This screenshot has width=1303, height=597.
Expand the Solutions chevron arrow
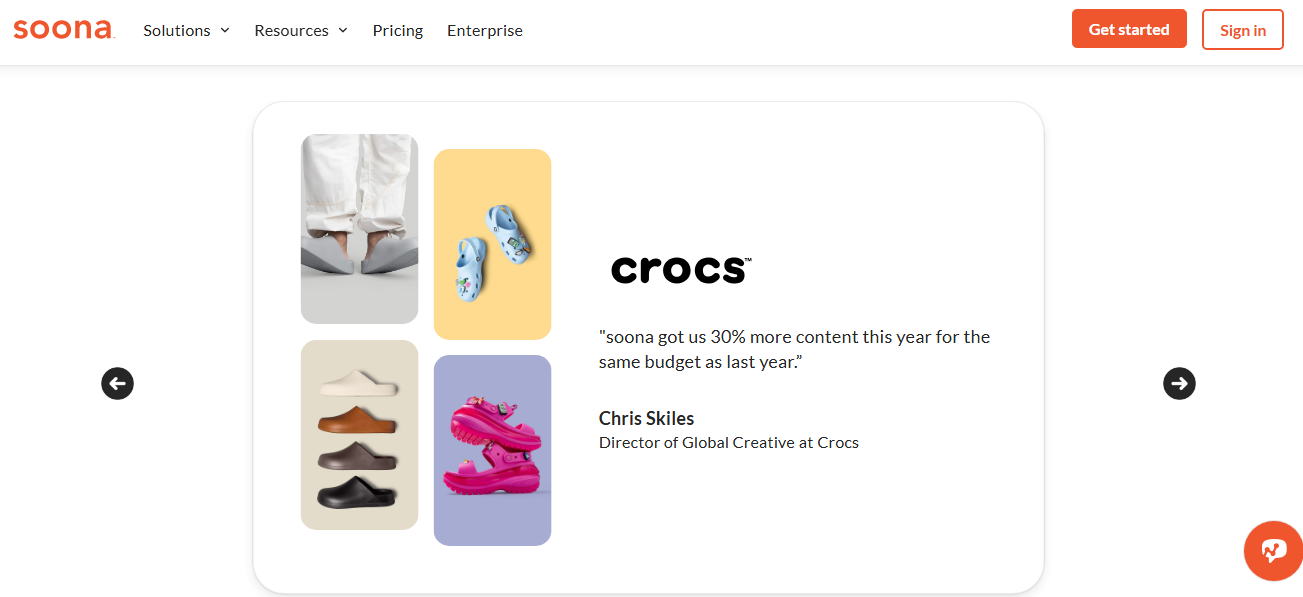click(x=225, y=30)
